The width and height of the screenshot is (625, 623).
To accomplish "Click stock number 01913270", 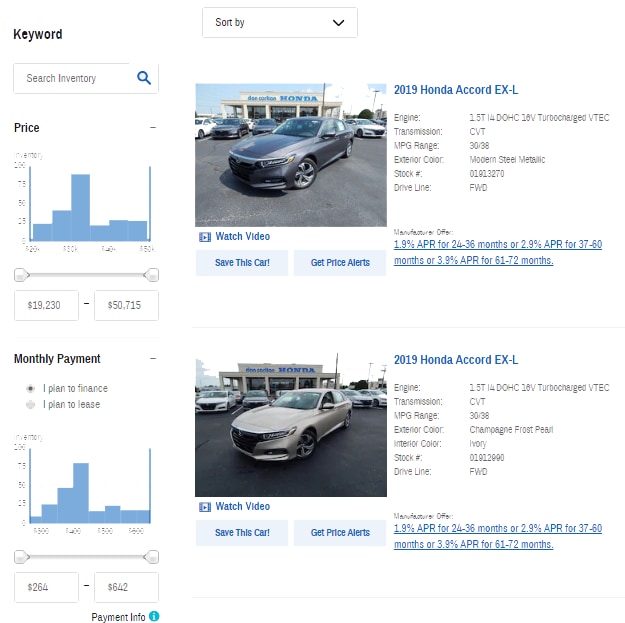I will coord(487,174).
